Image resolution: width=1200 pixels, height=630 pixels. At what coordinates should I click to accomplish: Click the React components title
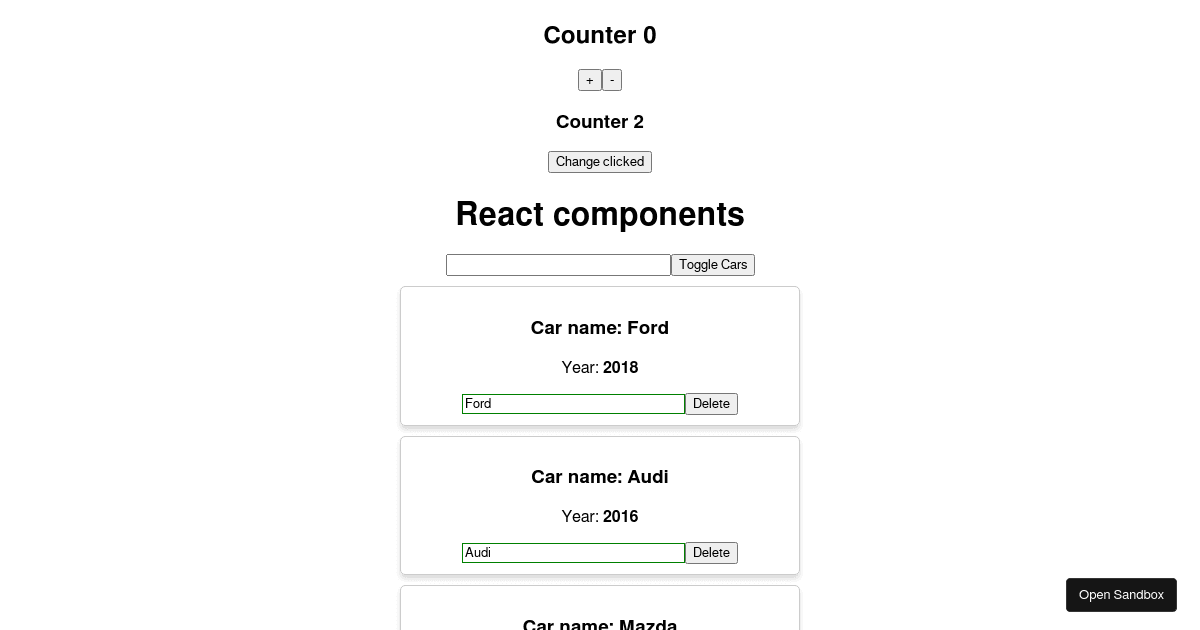[600, 215]
